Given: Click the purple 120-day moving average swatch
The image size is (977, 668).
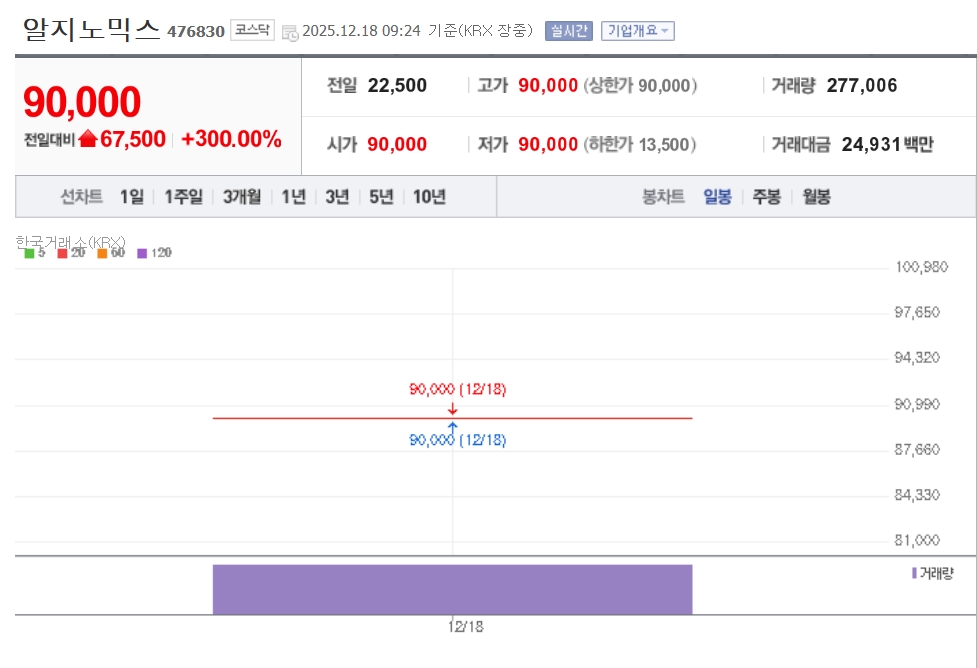Looking at the screenshot, I should click(x=142, y=253).
